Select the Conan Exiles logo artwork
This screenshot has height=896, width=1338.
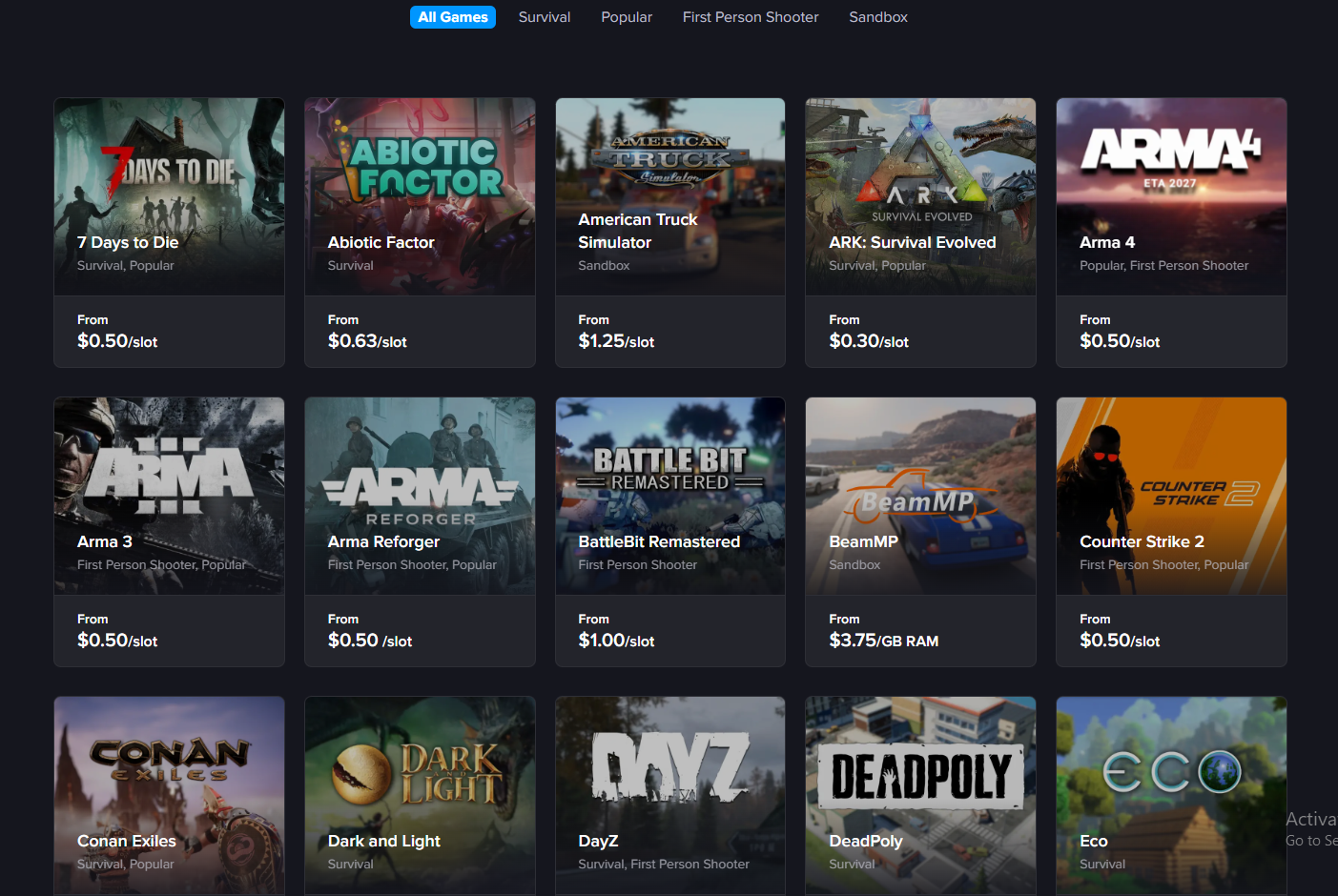tap(169, 760)
